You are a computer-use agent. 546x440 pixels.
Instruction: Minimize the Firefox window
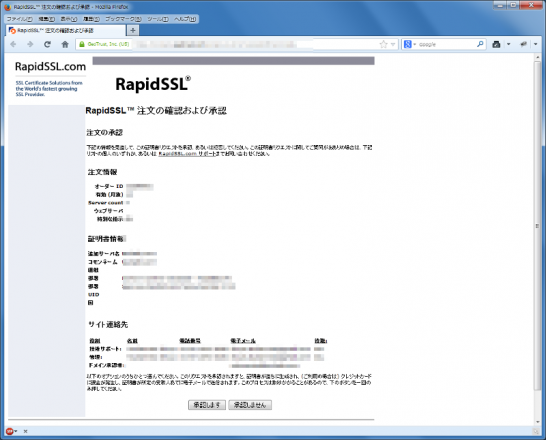[x=499, y=6]
